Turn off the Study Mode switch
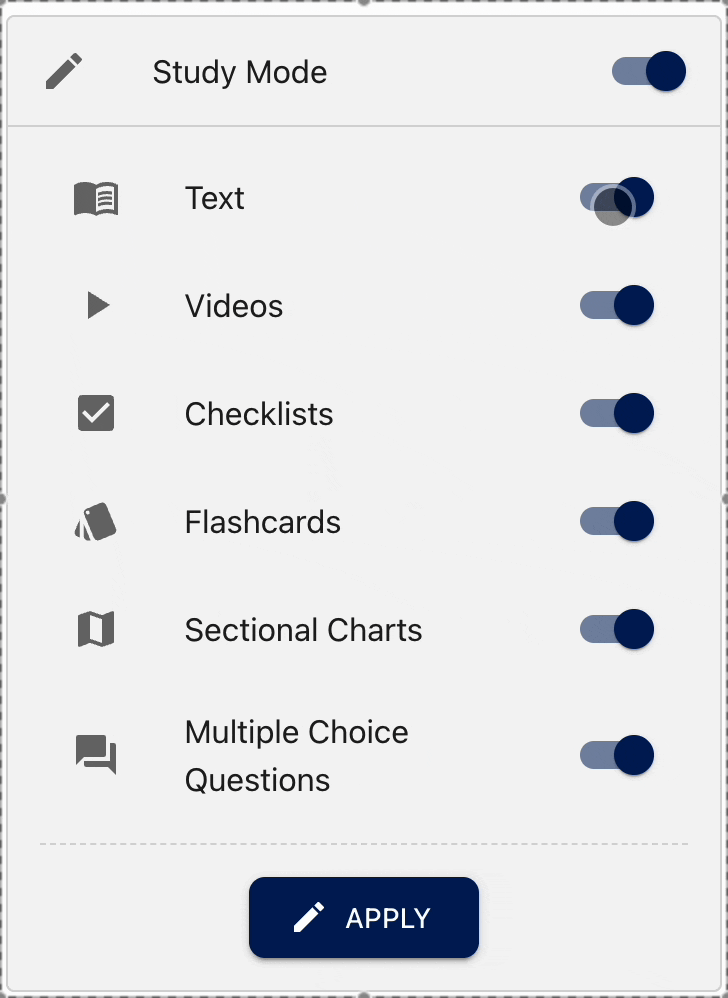728x998 pixels. point(649,72)
